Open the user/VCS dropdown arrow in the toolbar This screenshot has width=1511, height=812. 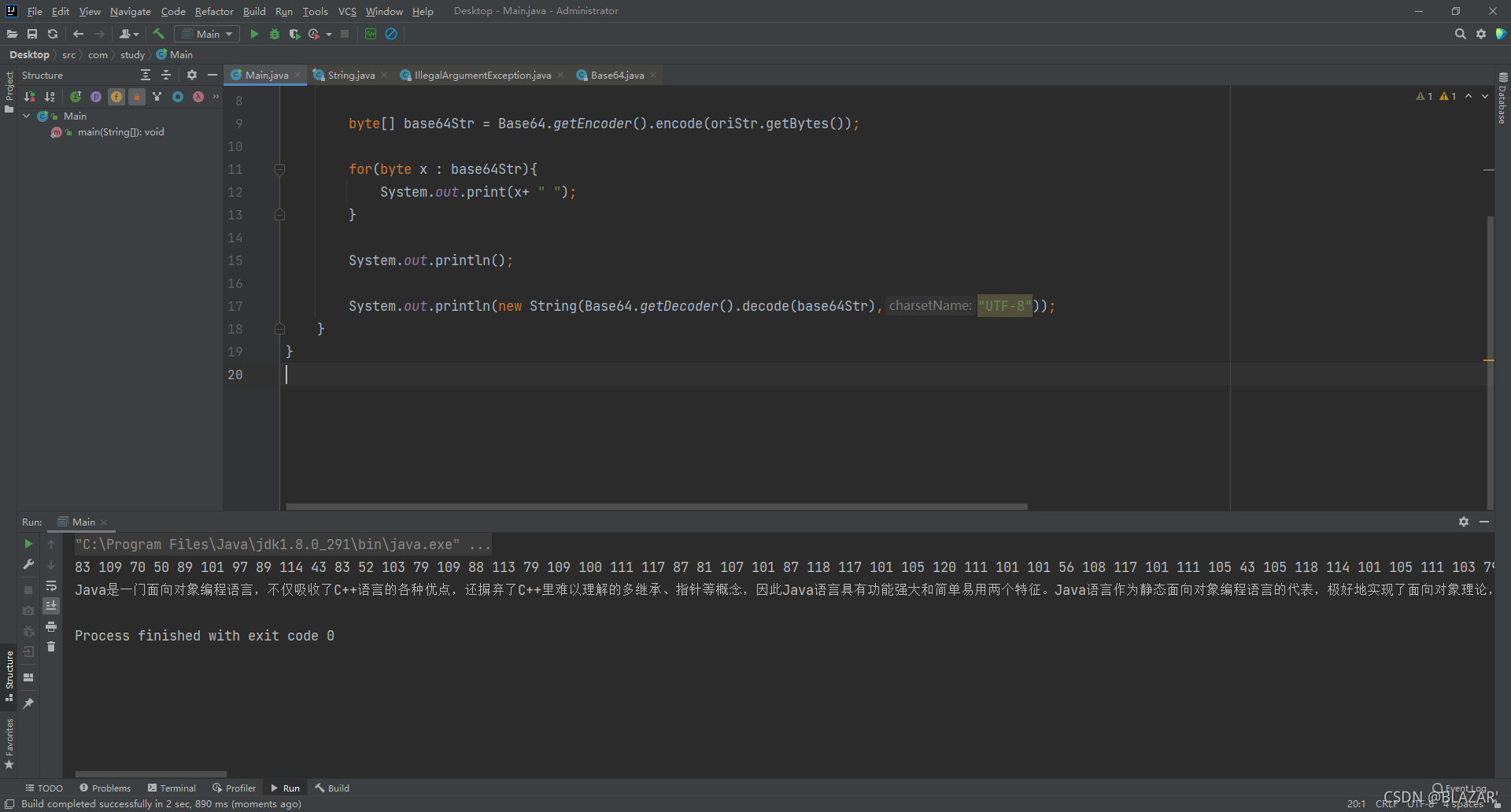(137, 34)
